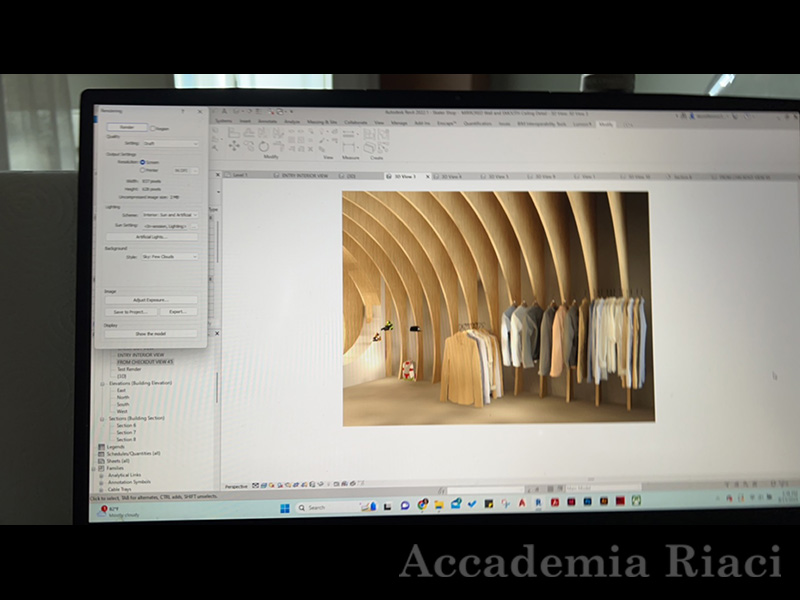Select the Trim/Extend to Corner tool

pyautogui.click(x=279, y=147)
